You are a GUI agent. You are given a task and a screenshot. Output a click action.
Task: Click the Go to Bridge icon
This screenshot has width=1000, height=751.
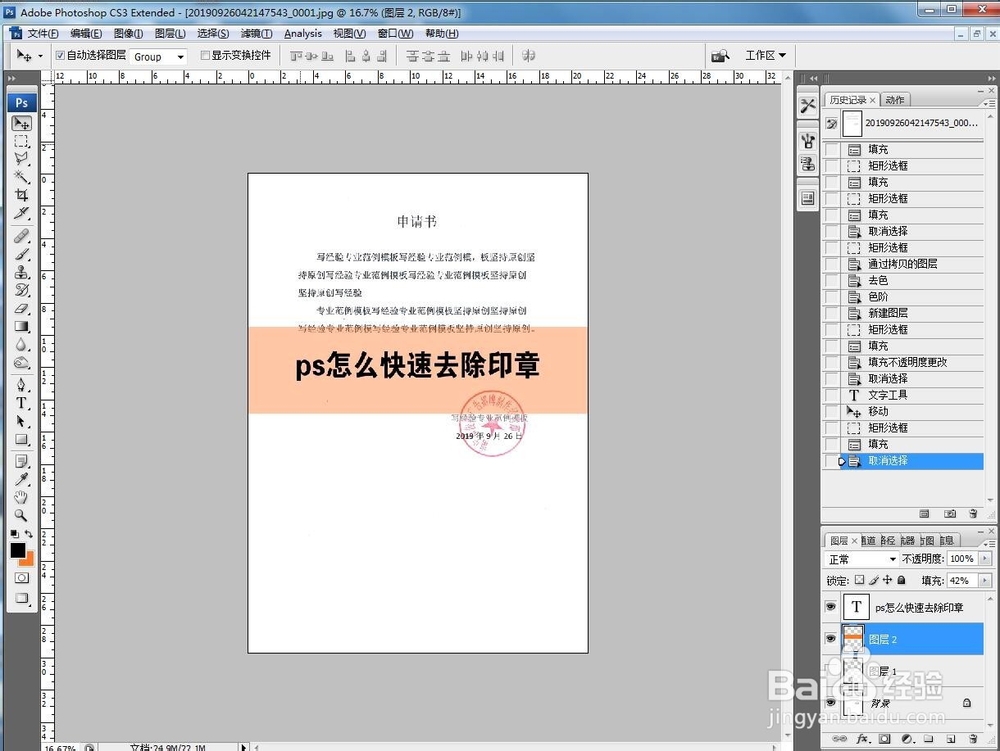coord(720,56)
